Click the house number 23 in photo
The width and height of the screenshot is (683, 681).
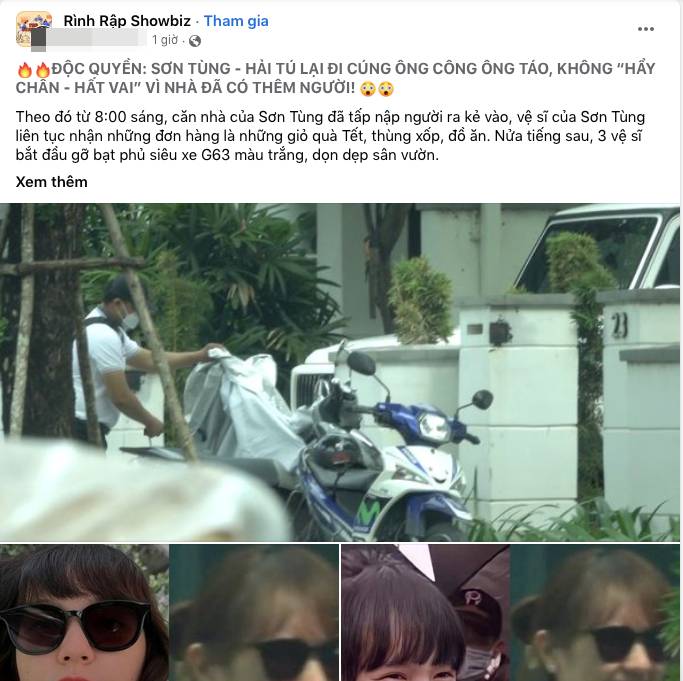click(619, 325)
